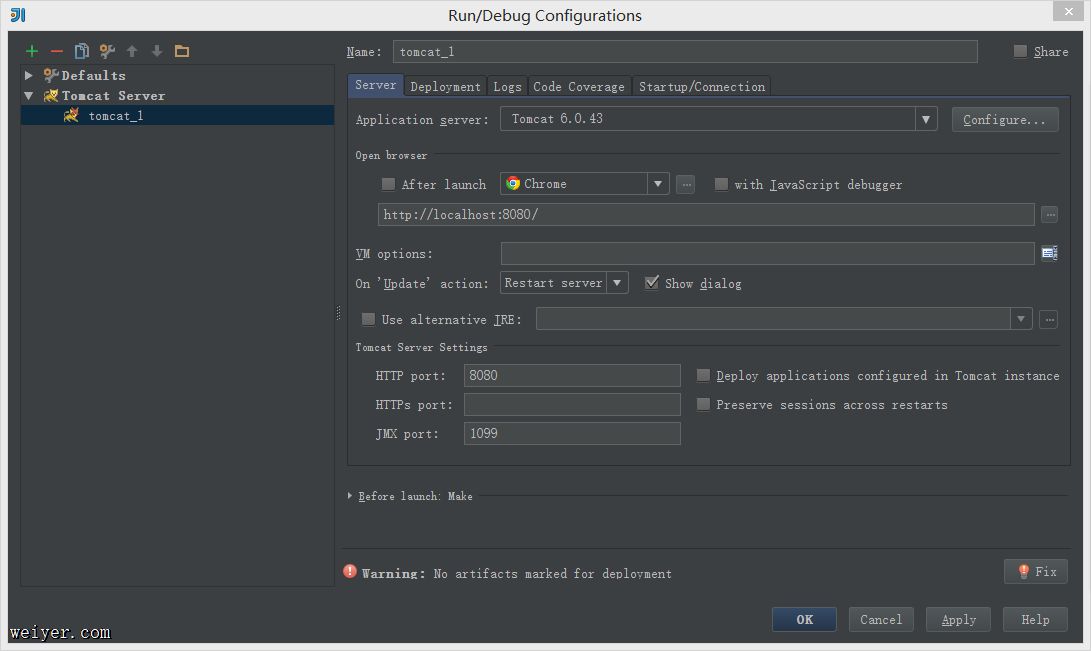Close the Run/Debug Configurations dialog
Screen dimensions: 1091x651
(1068, 11)
